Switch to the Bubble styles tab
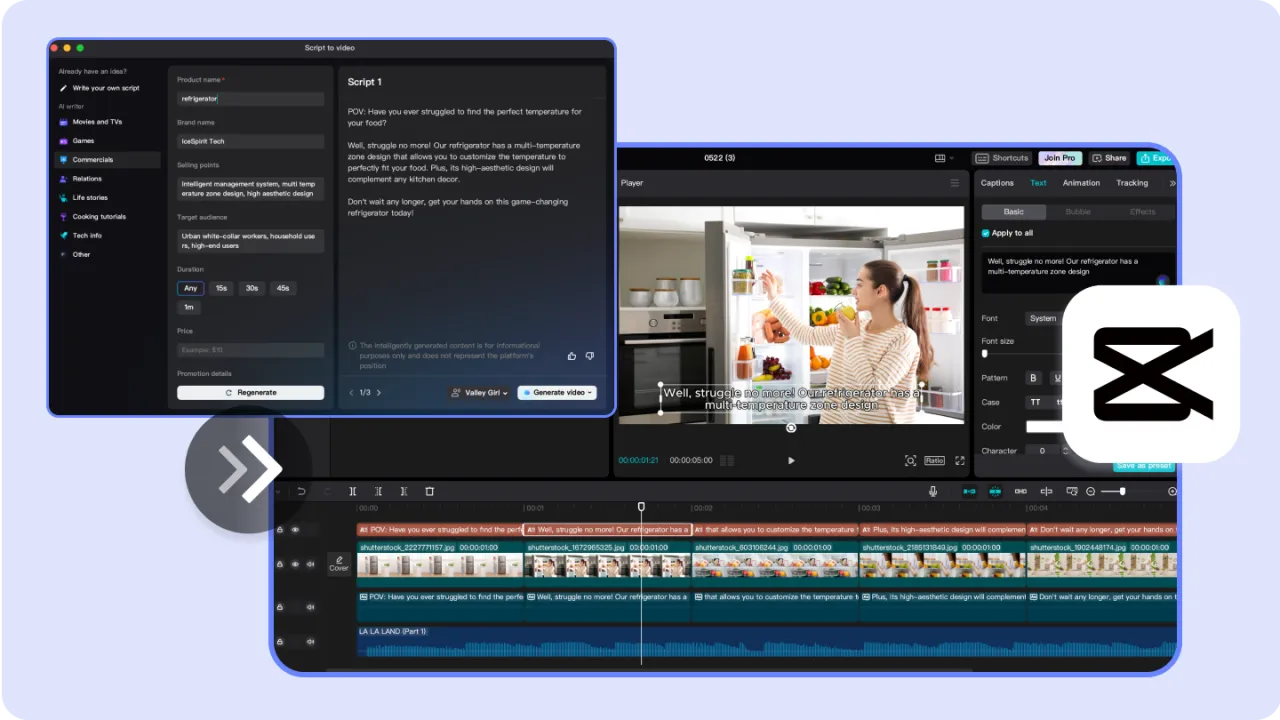Image resolution: width=1280 pixels, height=720 pixels. [x=1077, y=211]
